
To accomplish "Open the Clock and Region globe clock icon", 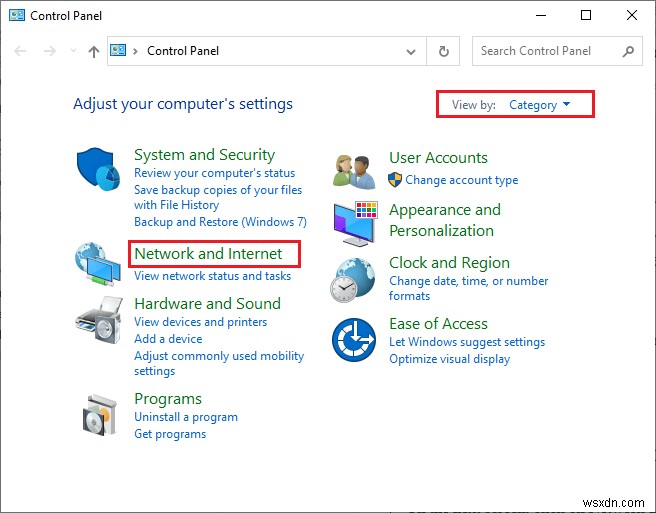I will [x=353, y=280].
